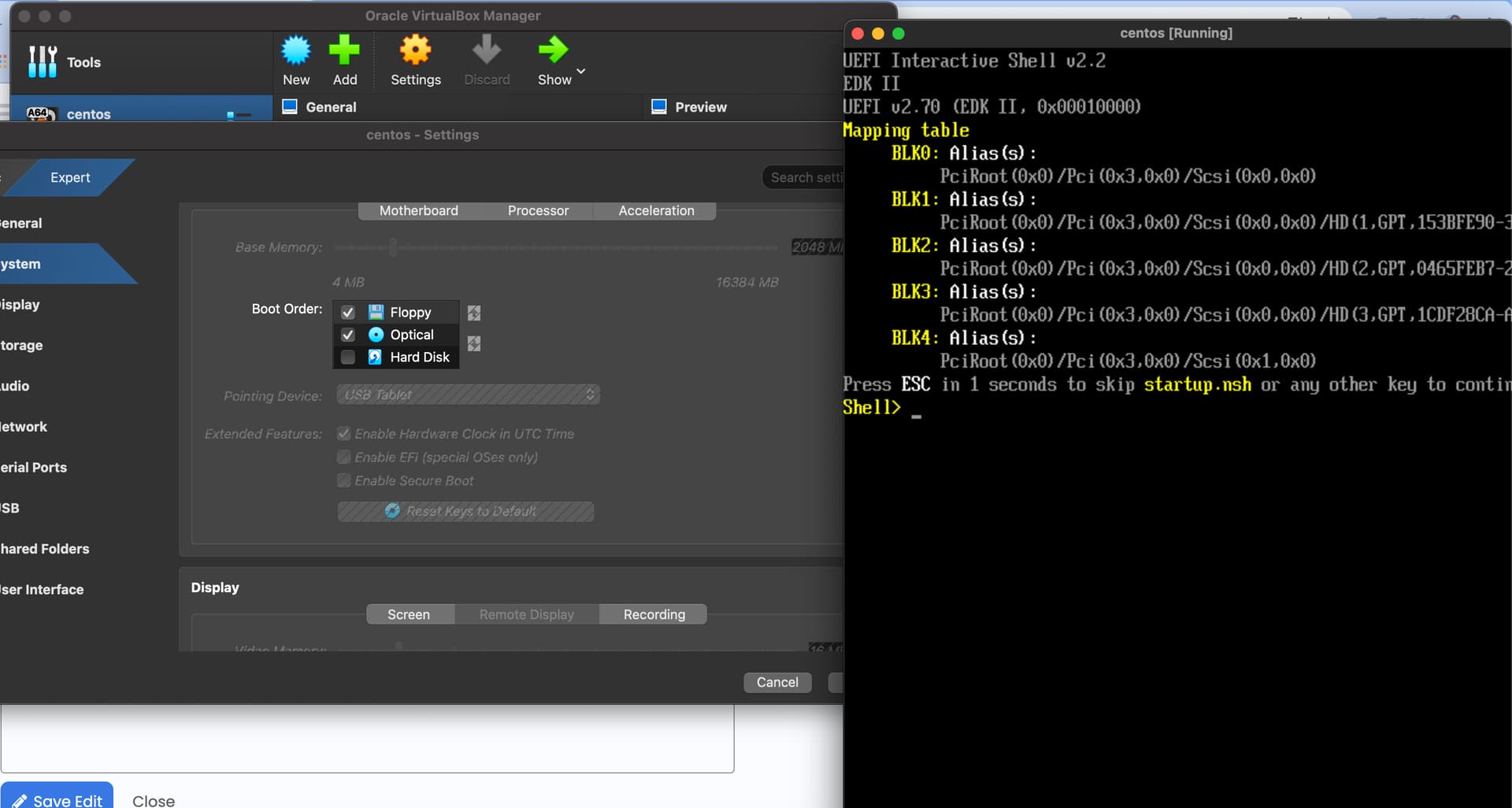Toggle Enable Hardware Clock in UTC Time
This screenshot has width=1512, height=808.
coord(344,434)
